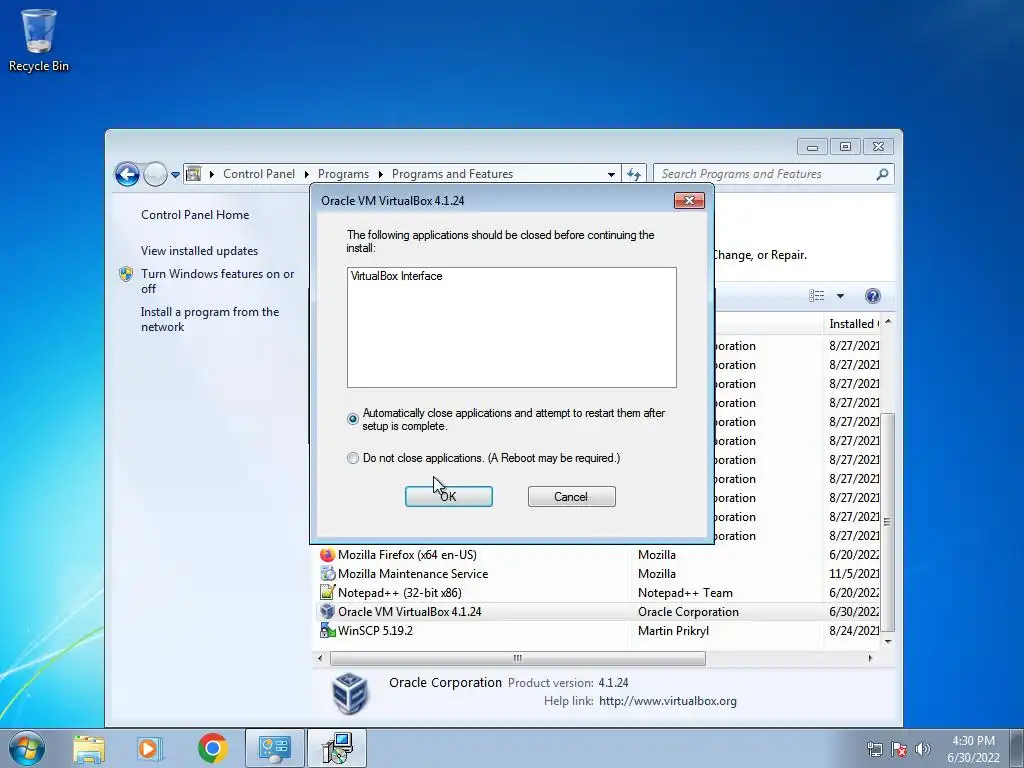
Task: Switch to the installer taskbar button
Action: click(337, 748)
